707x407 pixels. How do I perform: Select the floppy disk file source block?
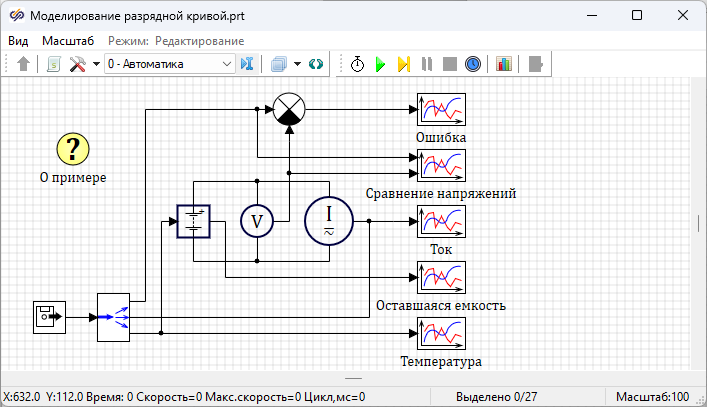pos(48,317)
